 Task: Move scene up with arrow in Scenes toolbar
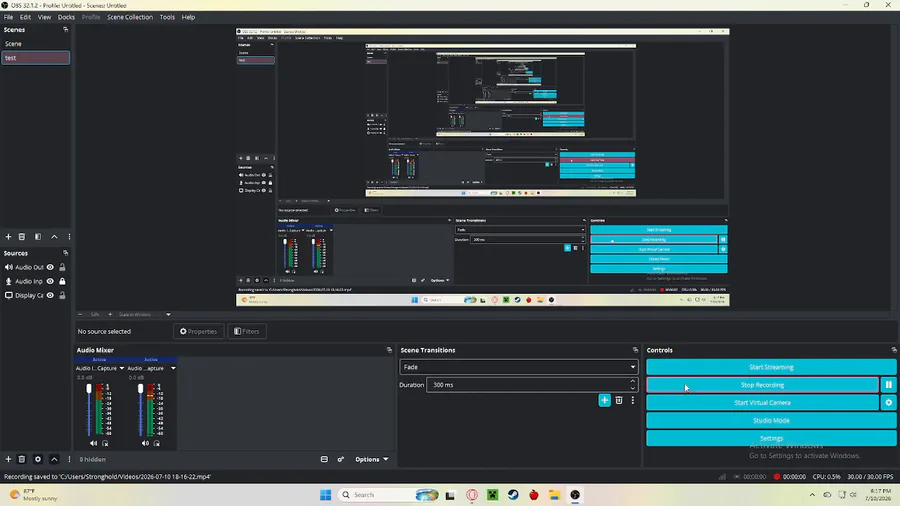(55, 236)
